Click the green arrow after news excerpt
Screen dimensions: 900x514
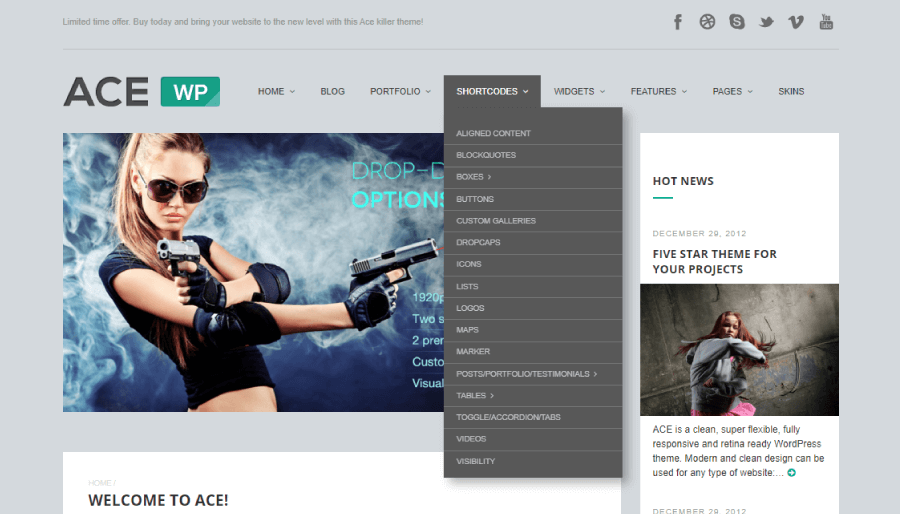[792, 472]
